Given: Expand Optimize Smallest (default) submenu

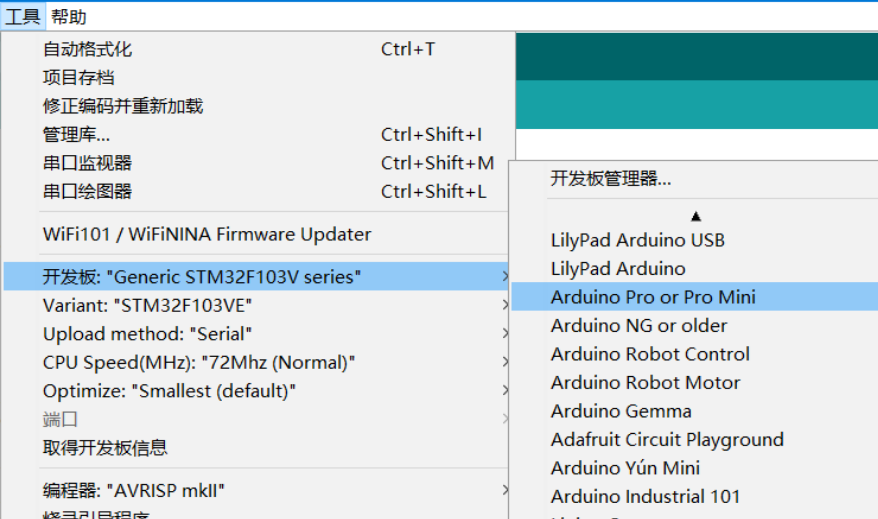Looking at the screenshot, I should 256,391.
